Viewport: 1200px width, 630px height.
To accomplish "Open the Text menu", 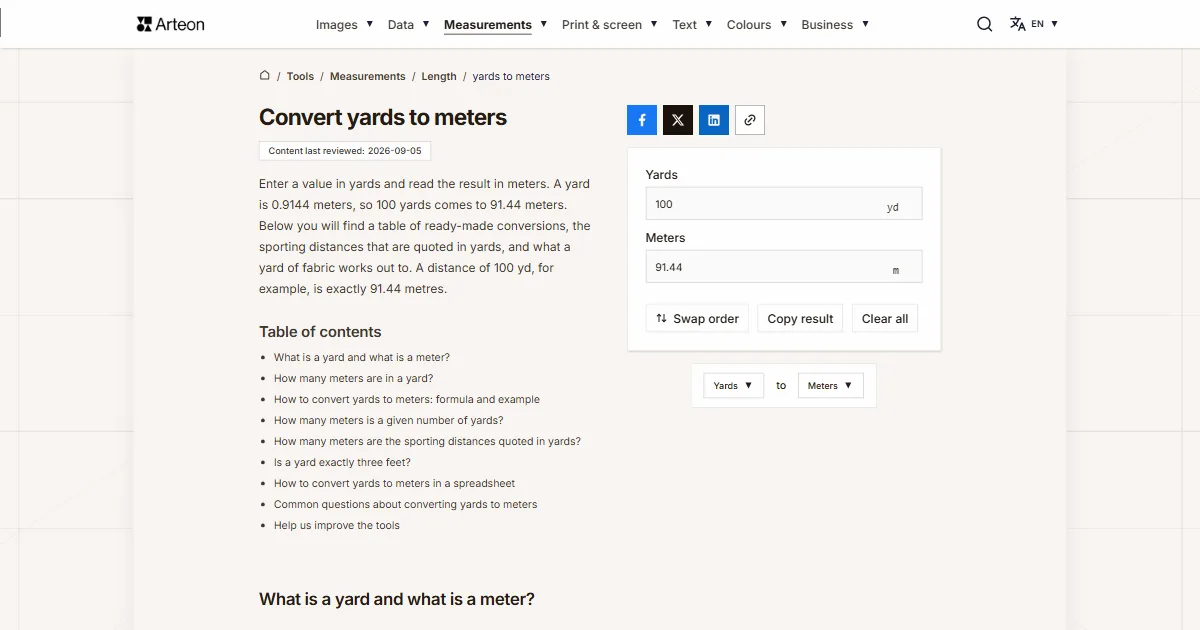I will [692, 24].
